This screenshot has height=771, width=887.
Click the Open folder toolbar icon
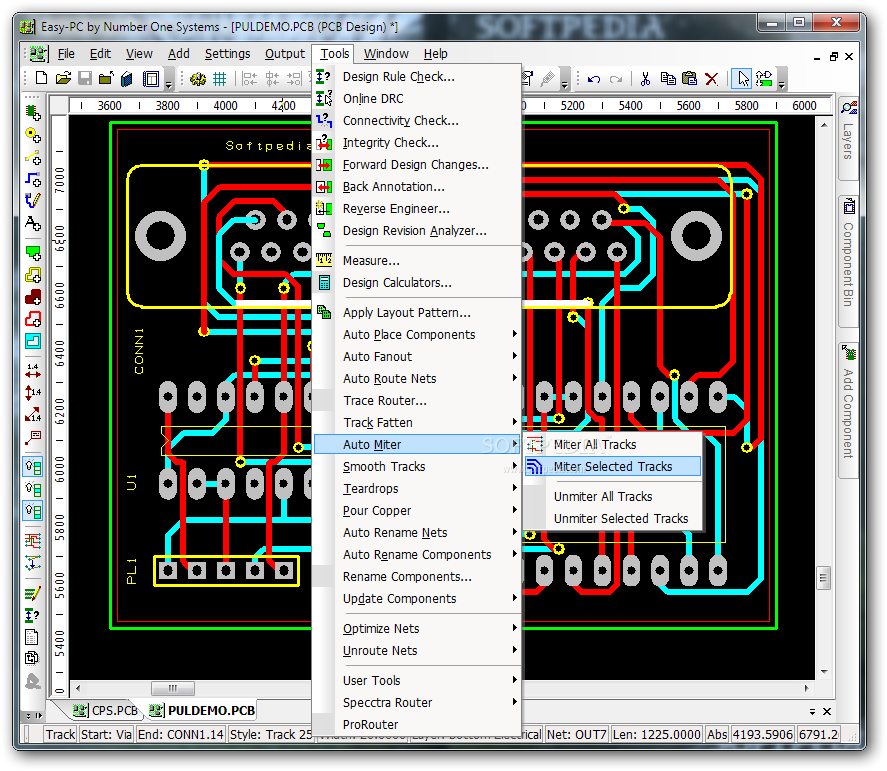tap(63, 78)
